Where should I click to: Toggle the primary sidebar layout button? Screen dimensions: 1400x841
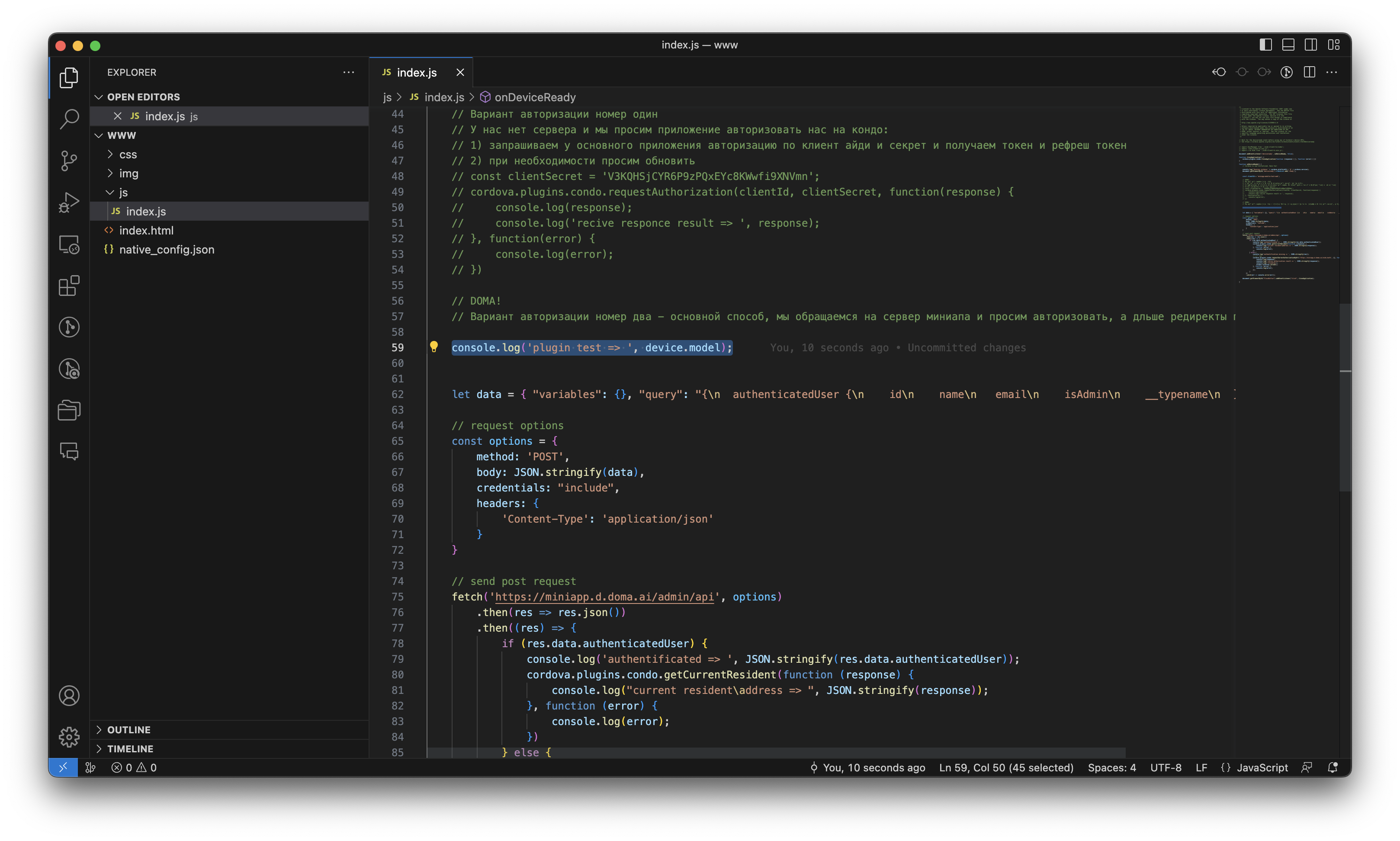click(1265, 45)
